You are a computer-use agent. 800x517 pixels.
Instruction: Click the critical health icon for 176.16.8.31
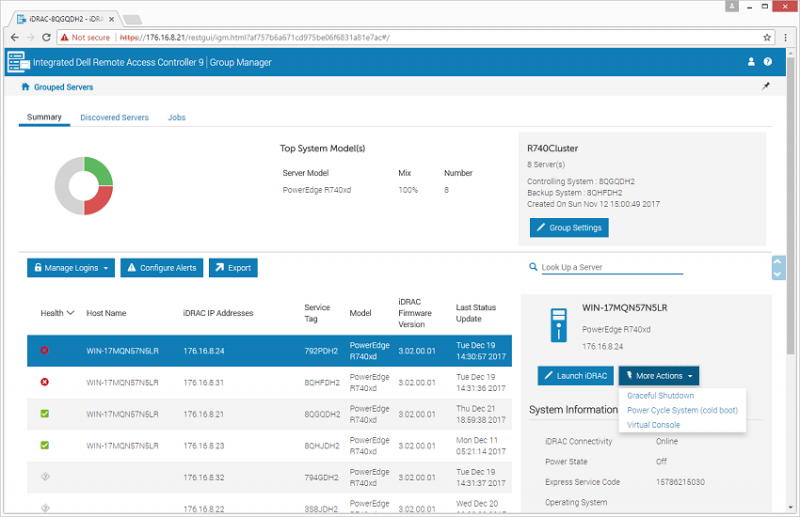click(44, 382)
